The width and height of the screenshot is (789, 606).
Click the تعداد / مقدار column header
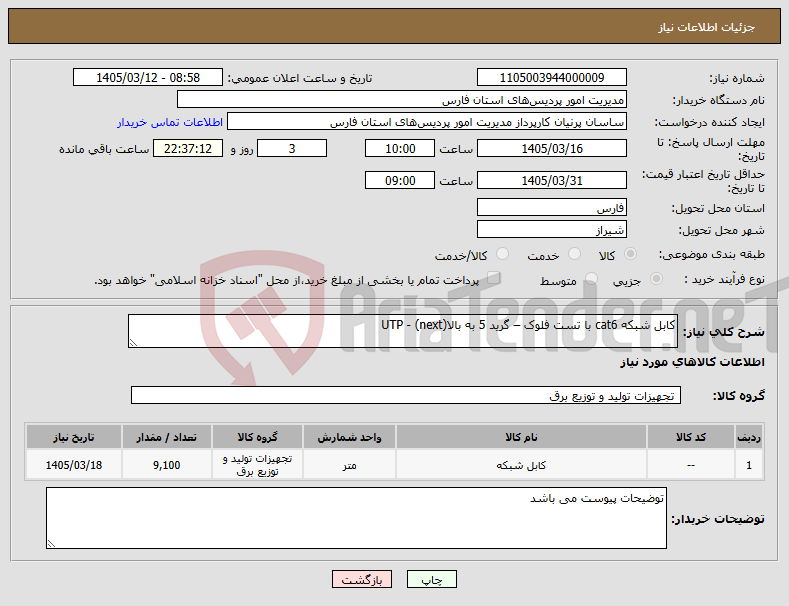tap(167, 437)
